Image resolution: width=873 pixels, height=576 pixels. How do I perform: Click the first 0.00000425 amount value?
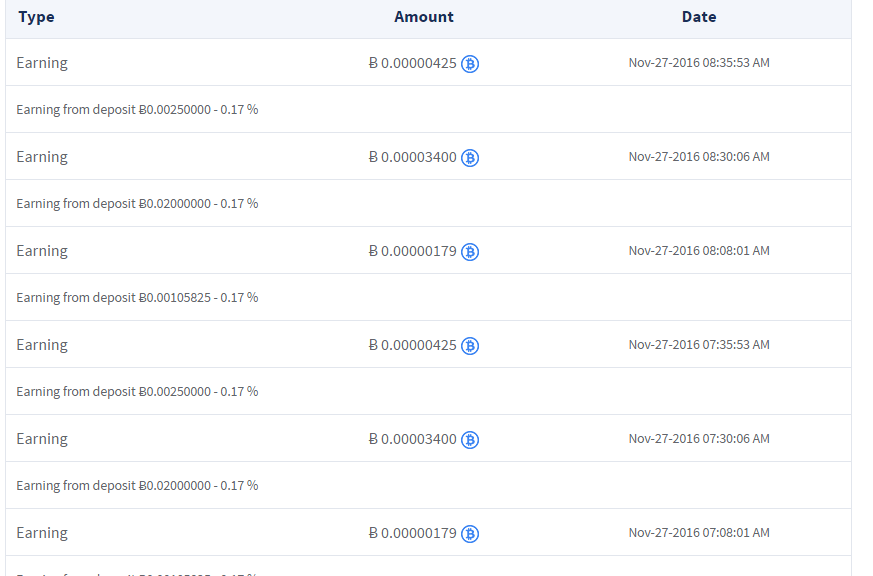tap(413, 63)
